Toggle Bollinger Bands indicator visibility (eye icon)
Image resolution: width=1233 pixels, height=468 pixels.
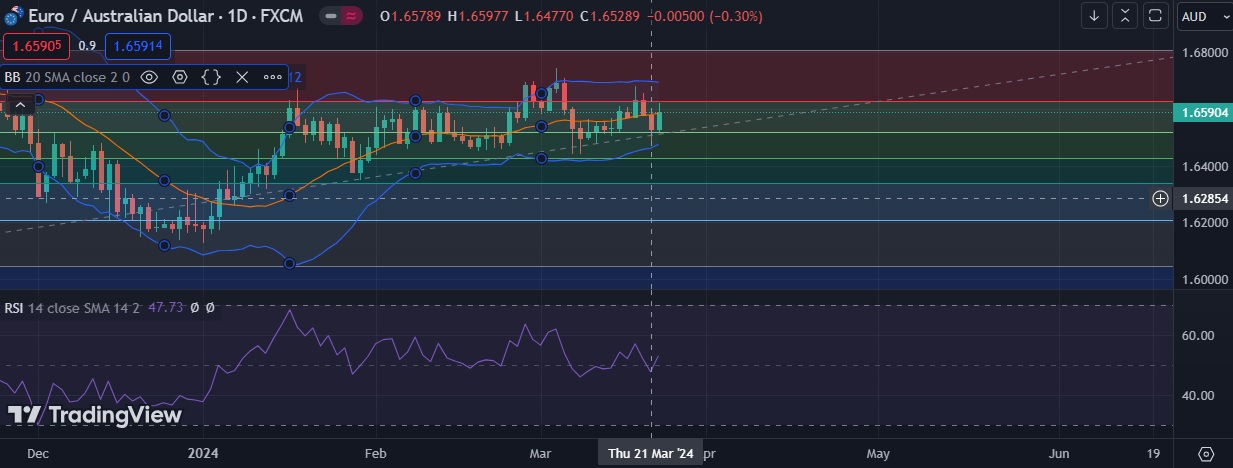[149, 76]
